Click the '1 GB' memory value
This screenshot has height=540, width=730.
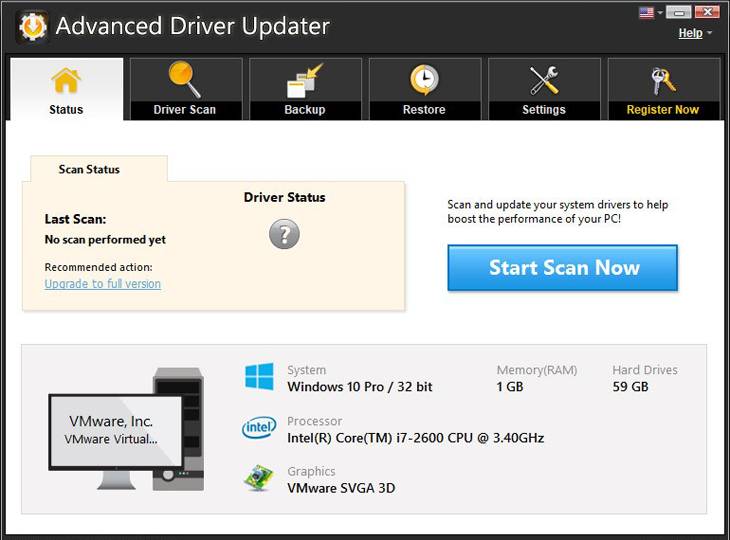510,387
